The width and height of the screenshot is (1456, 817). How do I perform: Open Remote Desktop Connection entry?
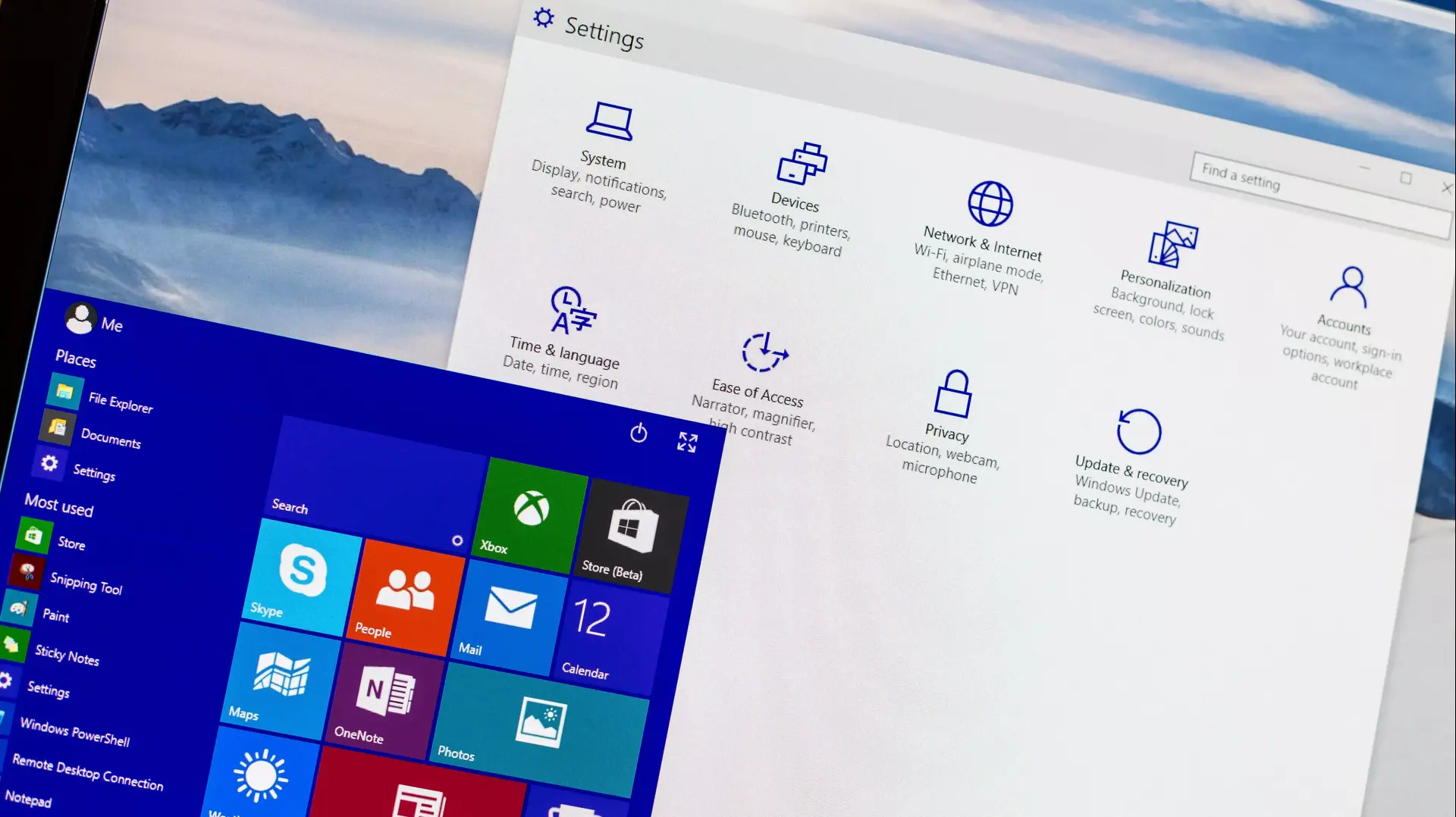coord(87,772)
